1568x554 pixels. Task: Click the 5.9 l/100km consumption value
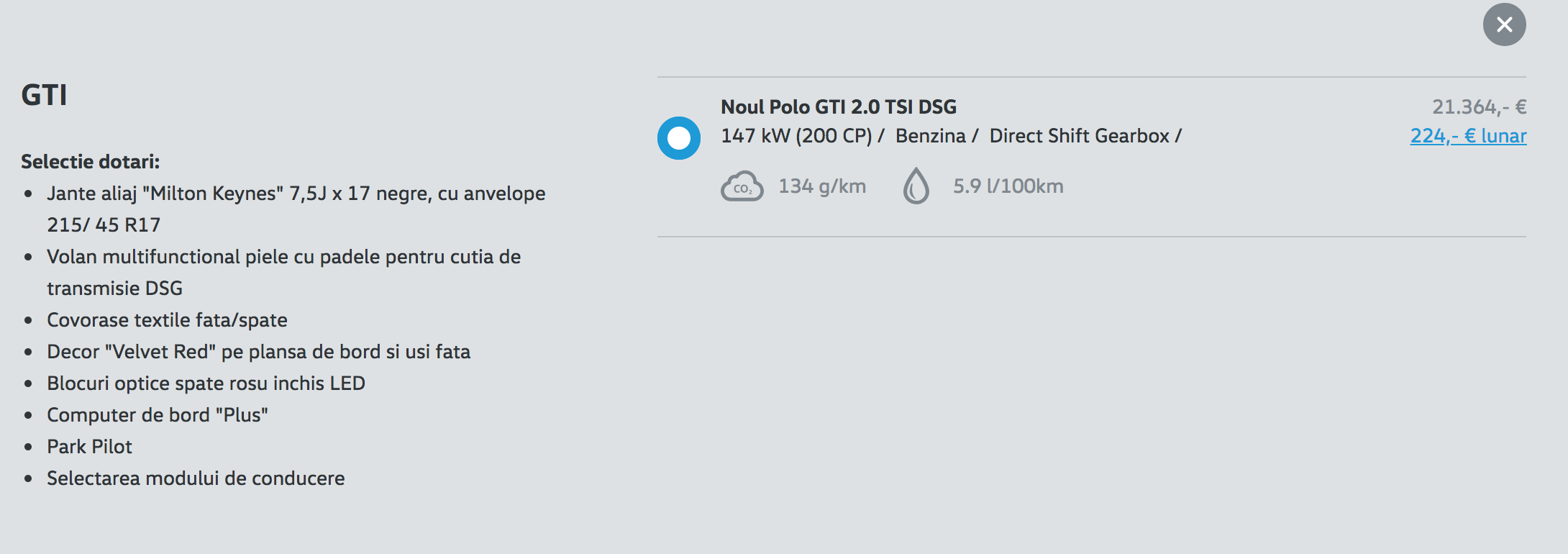pyautogui.click(x=1008, y=186)
